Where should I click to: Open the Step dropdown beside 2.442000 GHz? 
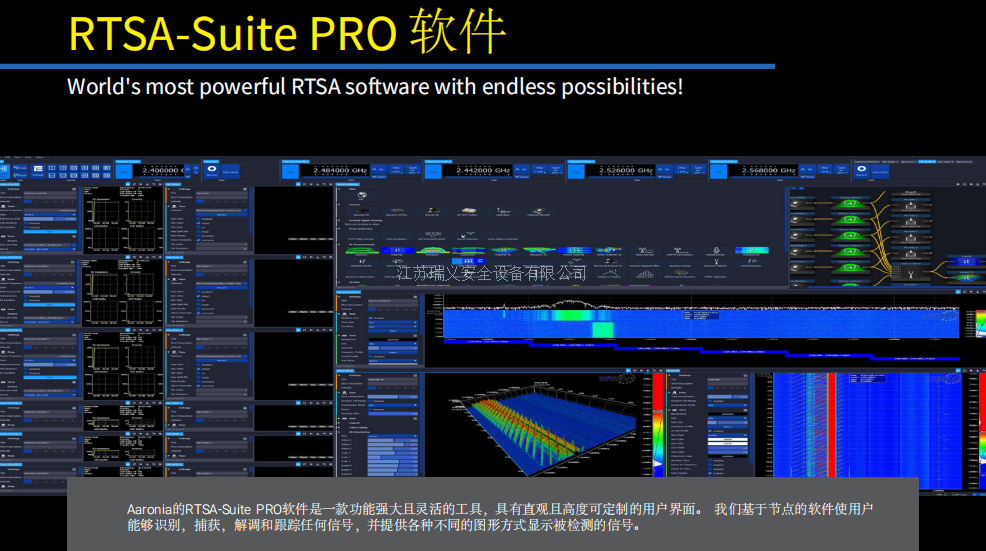coord(539,169)
